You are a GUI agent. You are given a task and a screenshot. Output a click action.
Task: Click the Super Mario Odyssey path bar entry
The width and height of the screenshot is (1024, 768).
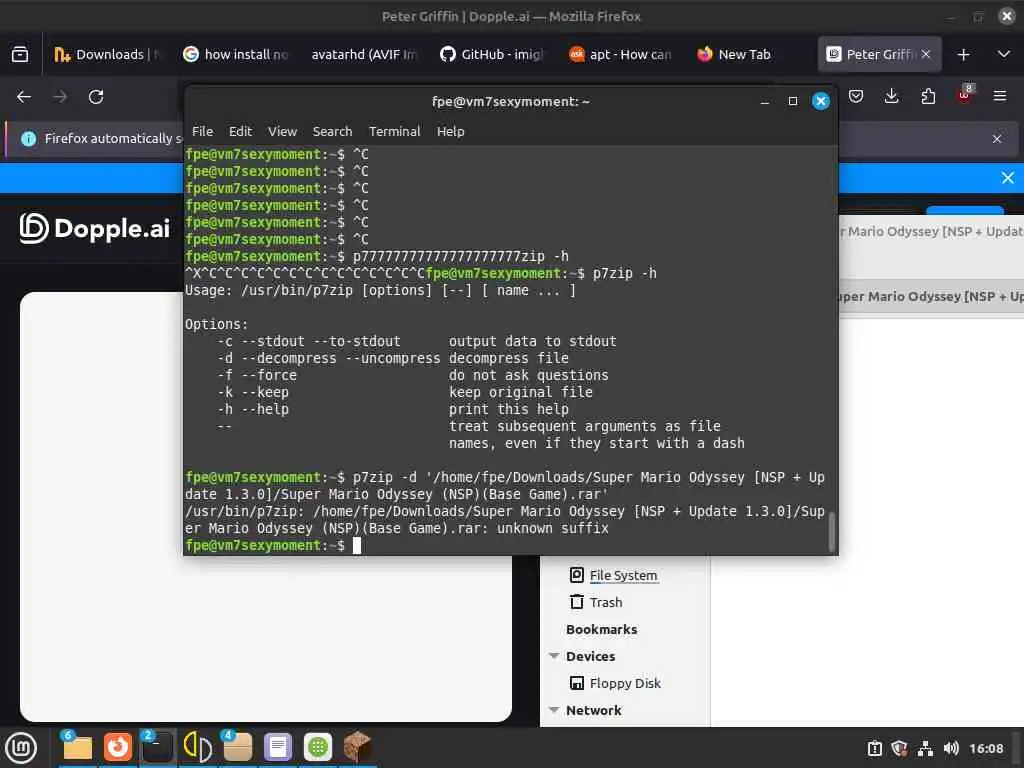pos(932,296)
